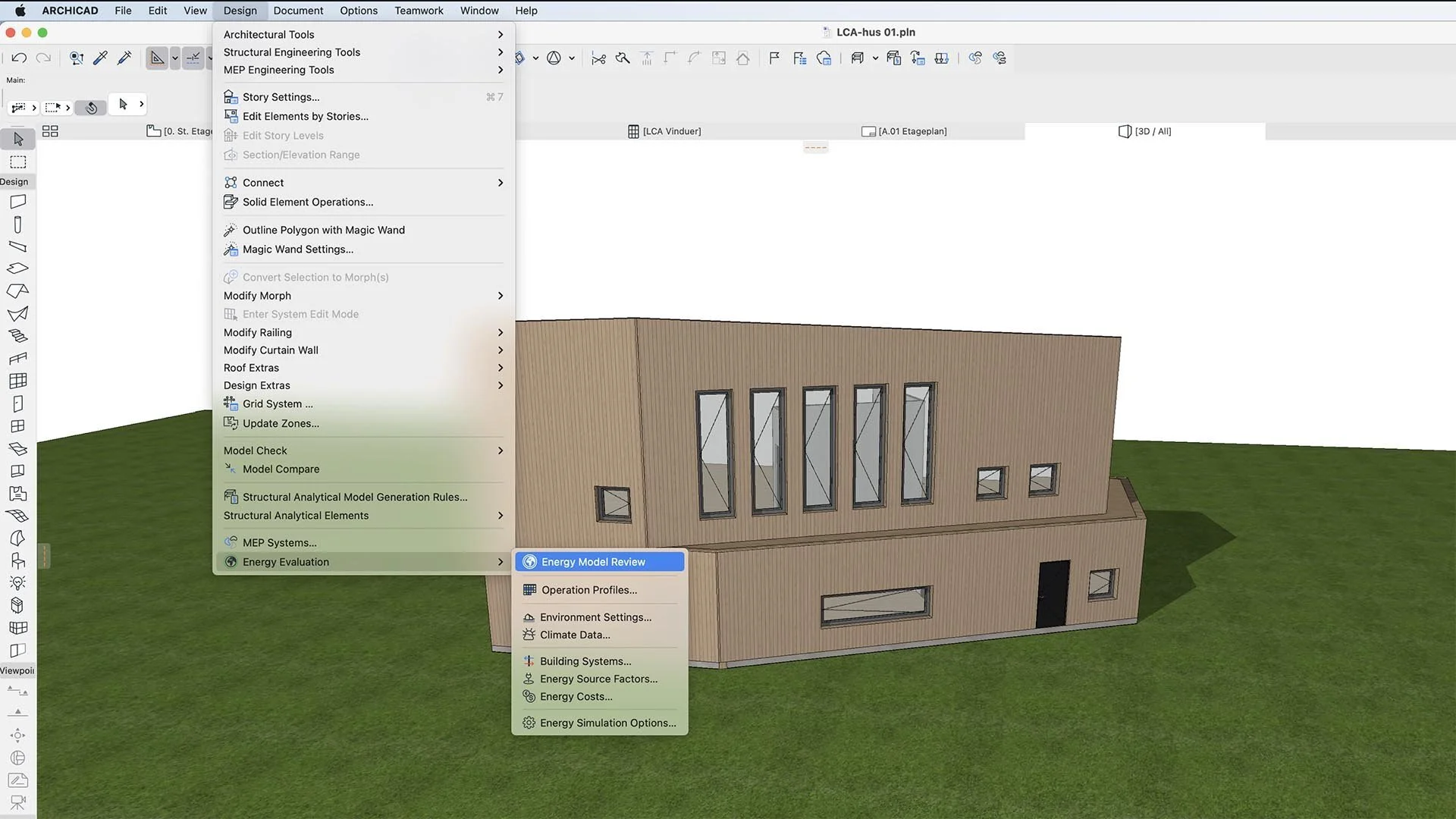Toggle the Suspend Groups button
Screen dimensions: 1456x819
click(x=92, y=108)
